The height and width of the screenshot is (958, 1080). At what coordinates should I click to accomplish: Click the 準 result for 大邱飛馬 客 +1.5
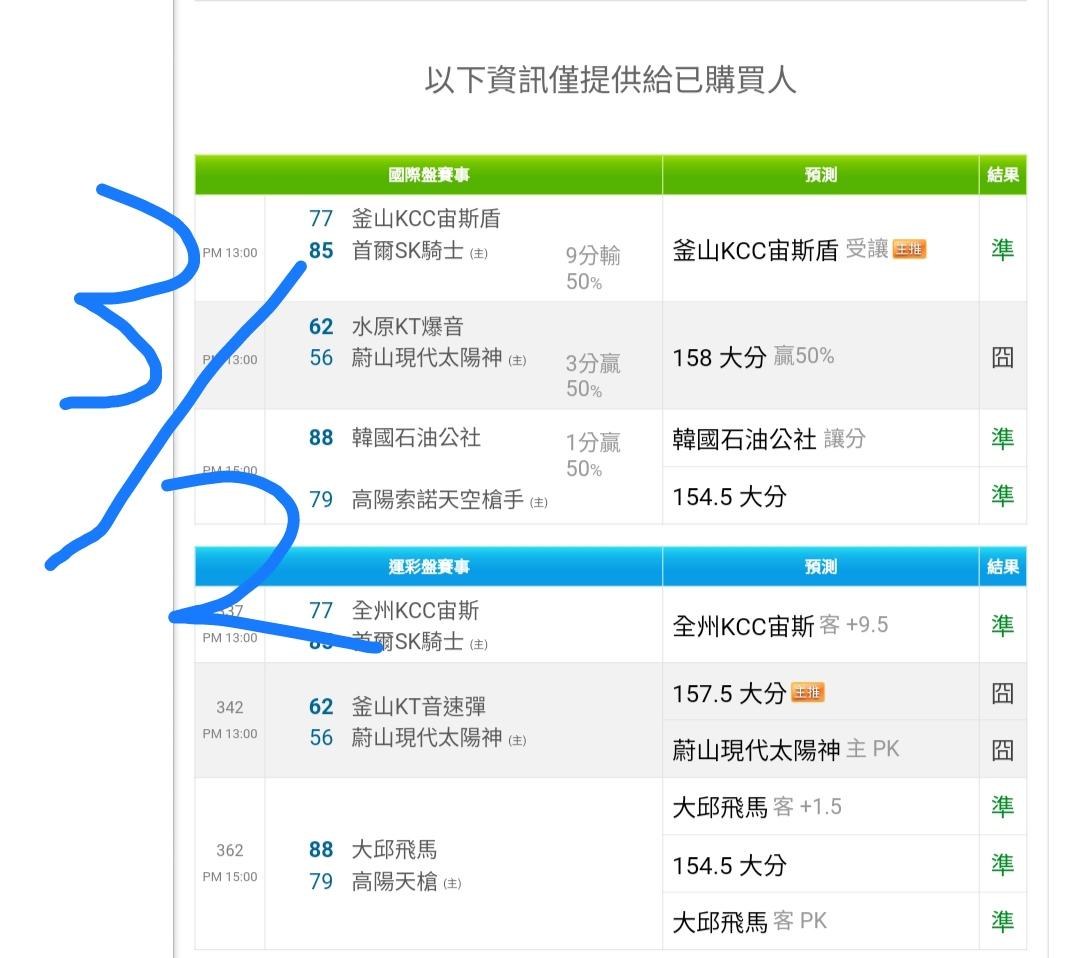point(1002,806)
